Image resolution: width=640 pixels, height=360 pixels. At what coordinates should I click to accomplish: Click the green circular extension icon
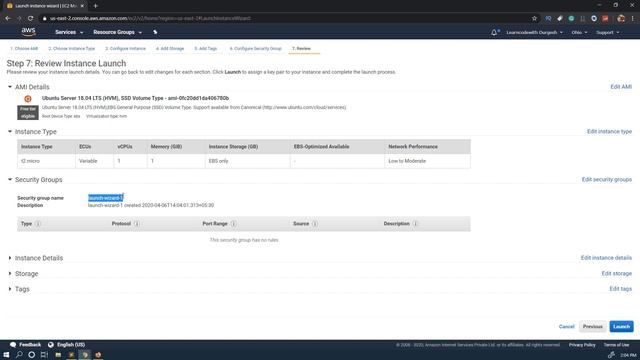click(571, 18)
